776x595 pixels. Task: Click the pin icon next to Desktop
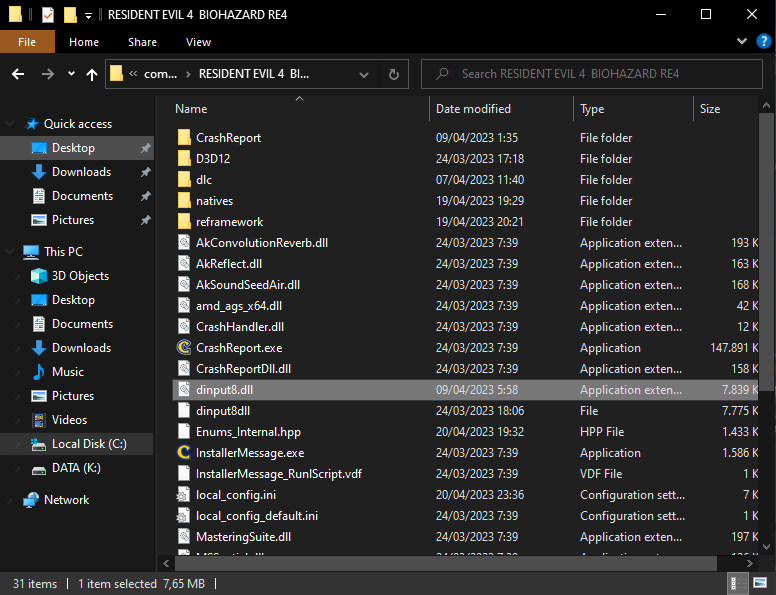coord(146,148)
